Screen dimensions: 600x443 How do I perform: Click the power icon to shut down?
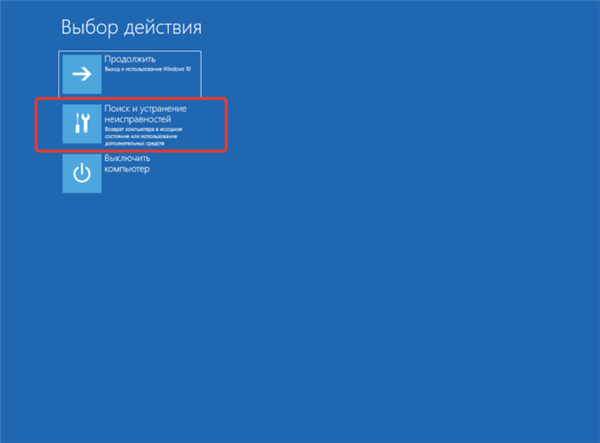(82, 173)
